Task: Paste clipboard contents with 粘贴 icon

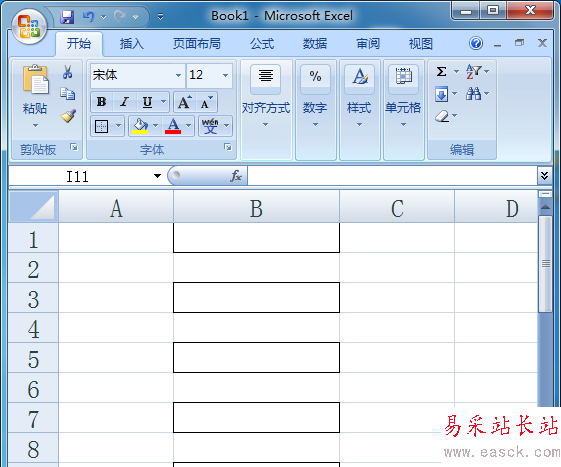Action: point(35,80)
